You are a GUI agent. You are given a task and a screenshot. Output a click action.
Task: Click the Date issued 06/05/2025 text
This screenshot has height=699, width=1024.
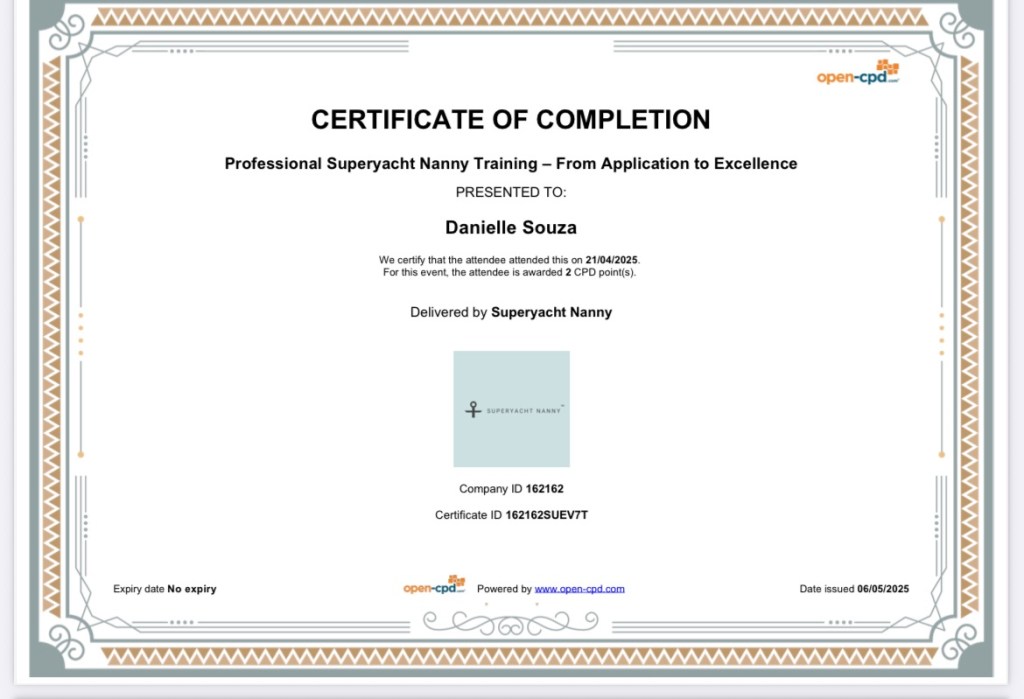click(x=854, y=589)
